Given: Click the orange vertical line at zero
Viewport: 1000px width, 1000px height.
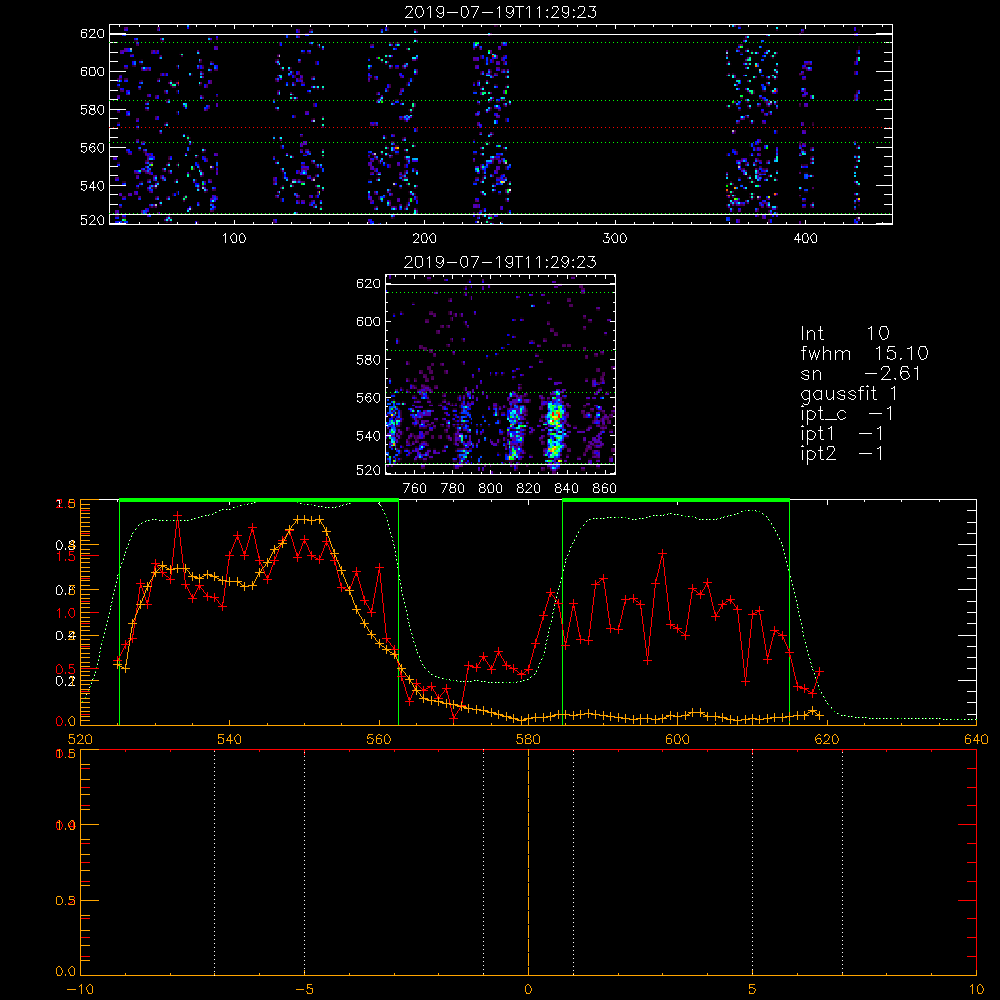Looking at the screenshot, I should coord(528,861).
